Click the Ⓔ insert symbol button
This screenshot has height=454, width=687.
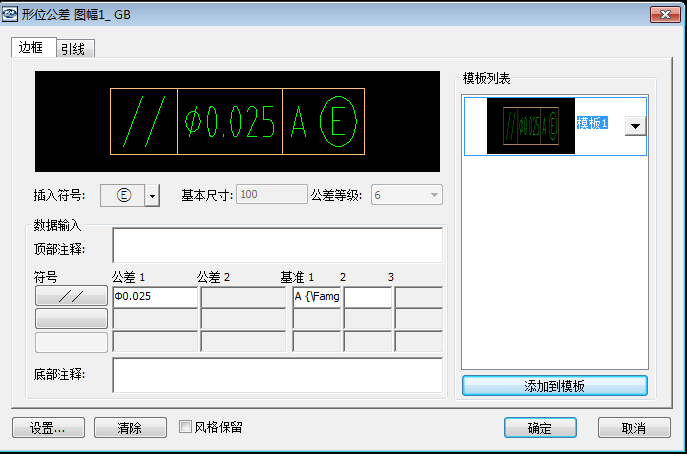(123, 195)
